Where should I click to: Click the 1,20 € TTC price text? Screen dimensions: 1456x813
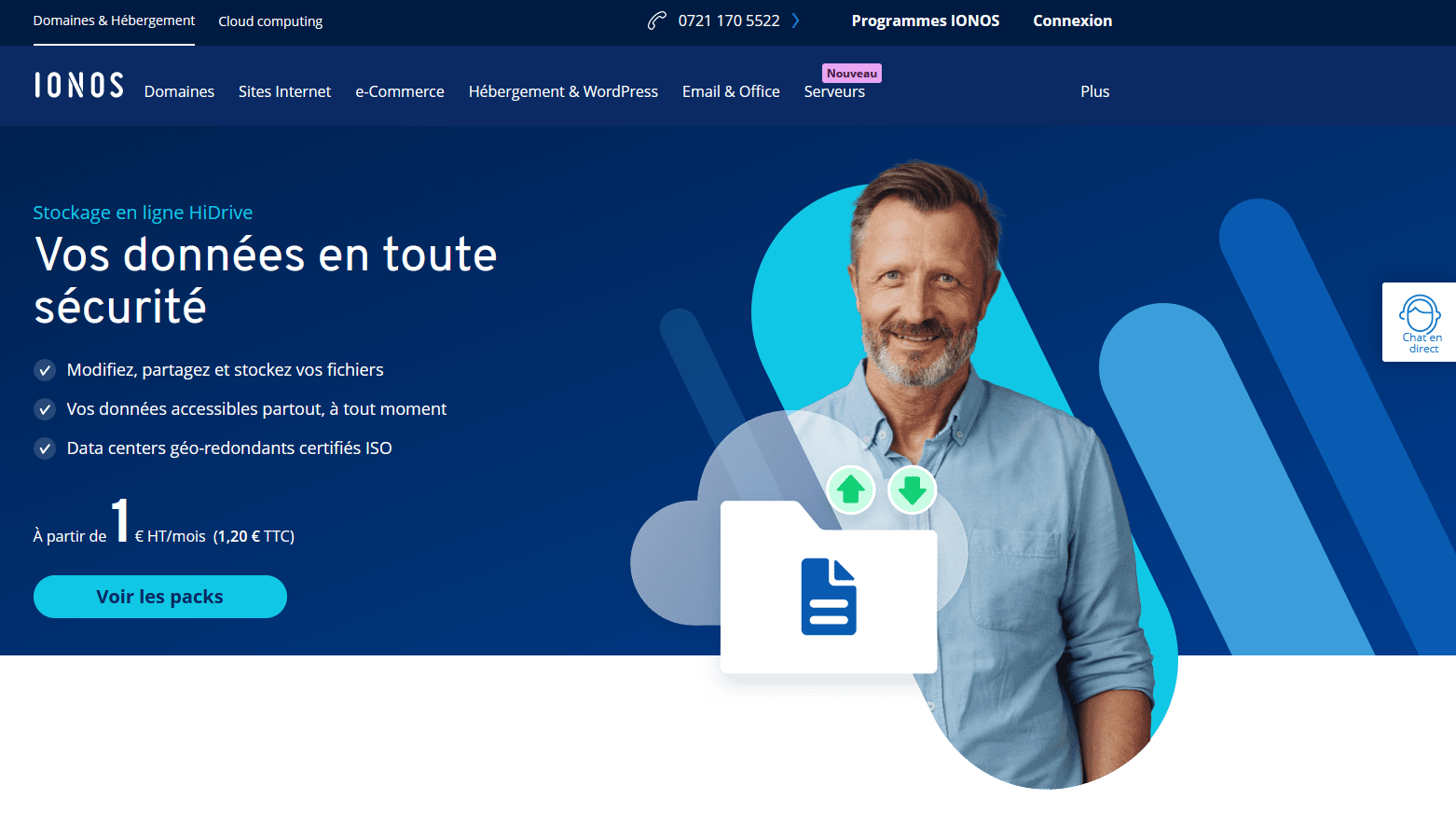click(254, 536)
